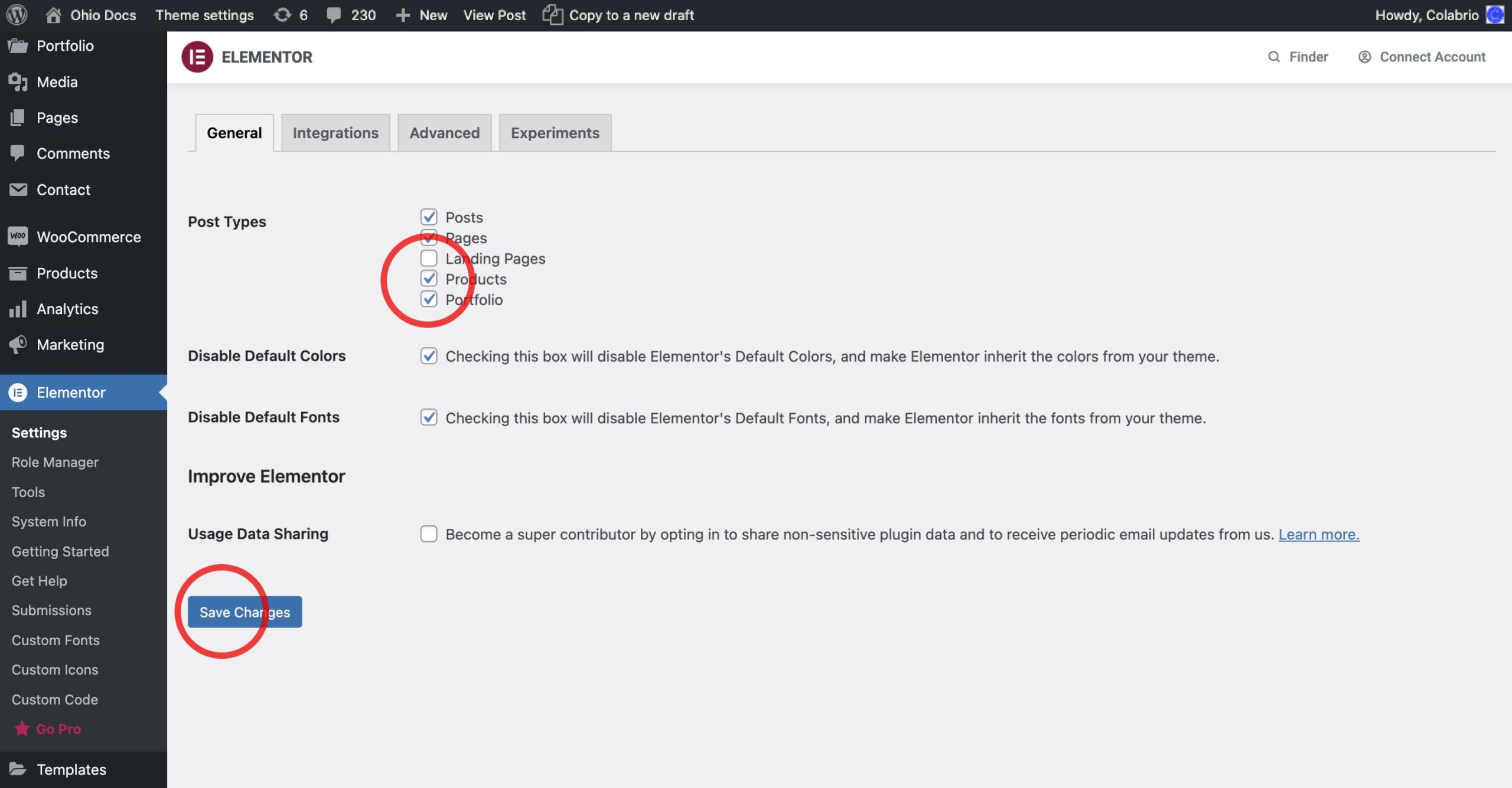Click the Templates folder icon
The height and width of the screenshot is (788, 1512).
coord(18,769)
